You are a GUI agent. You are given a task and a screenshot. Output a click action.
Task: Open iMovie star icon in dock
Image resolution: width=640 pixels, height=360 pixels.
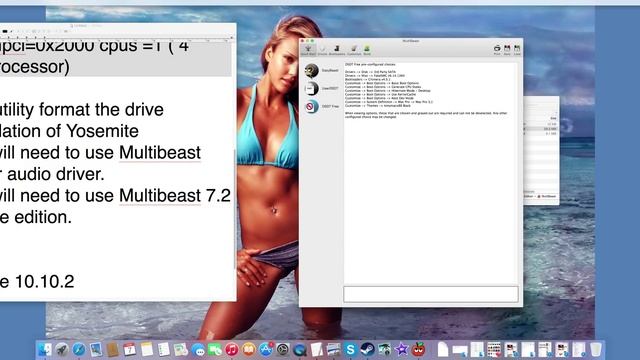click(x=402, y=349)
